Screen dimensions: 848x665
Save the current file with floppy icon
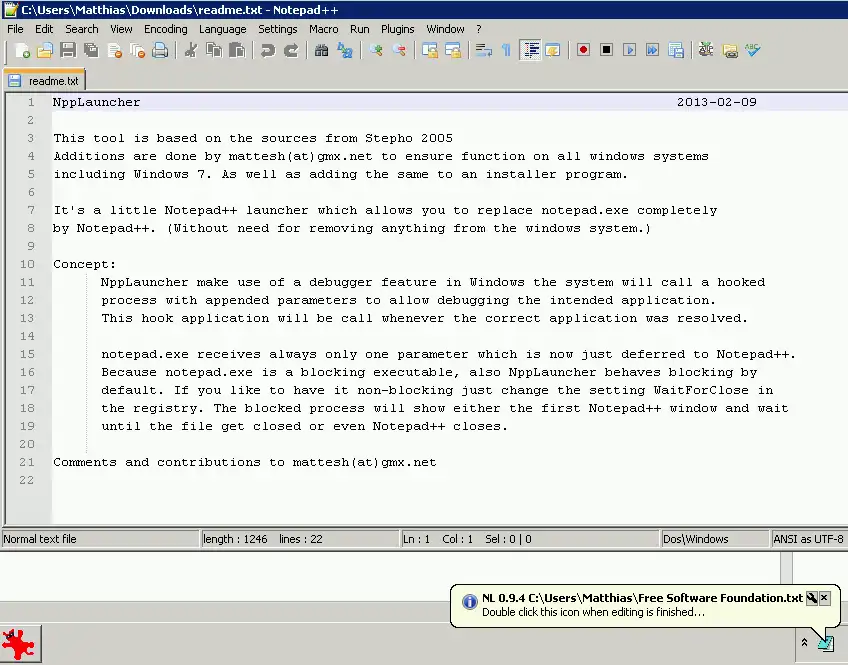pos(68,50)
